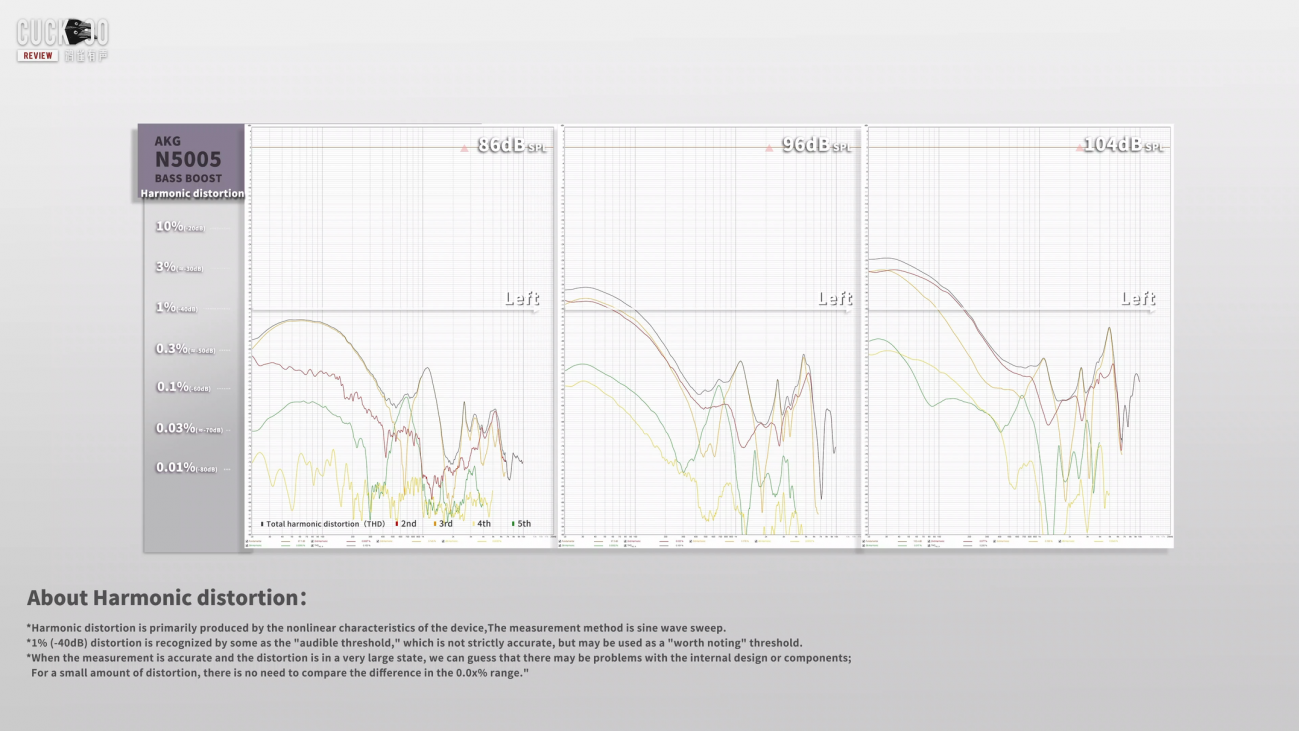Click the pink triangle marker beside 86dB SPL
This screenshot has height=731, width=1299.
[x=464, y=147]
